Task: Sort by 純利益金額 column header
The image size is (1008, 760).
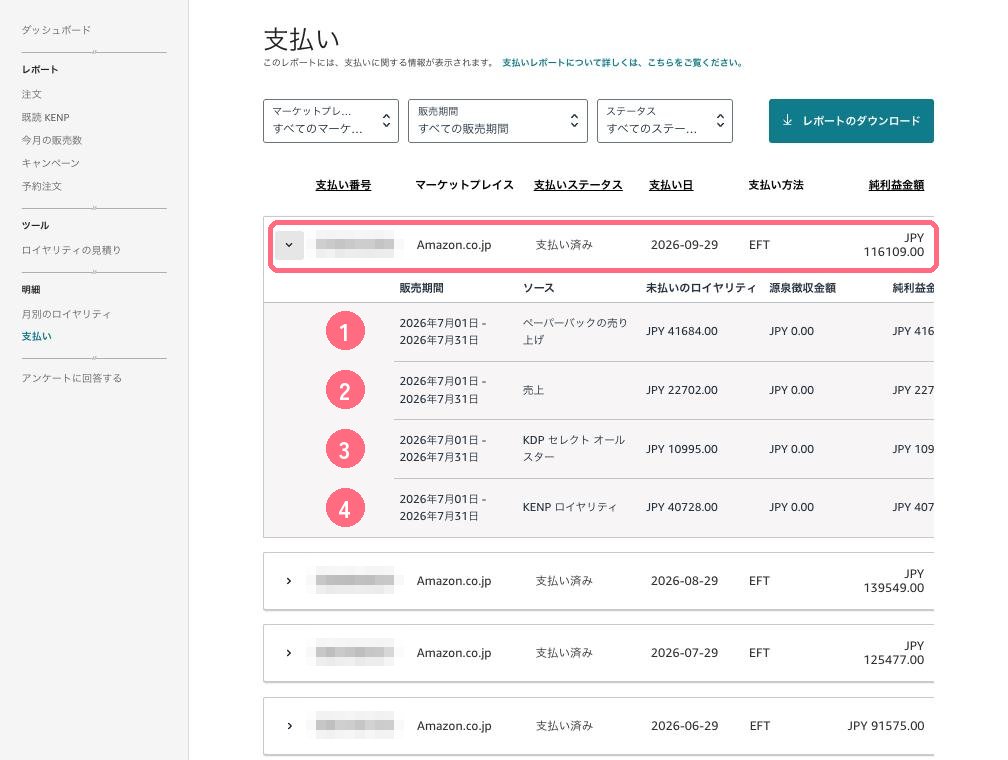Action: (x=896, y=185)
